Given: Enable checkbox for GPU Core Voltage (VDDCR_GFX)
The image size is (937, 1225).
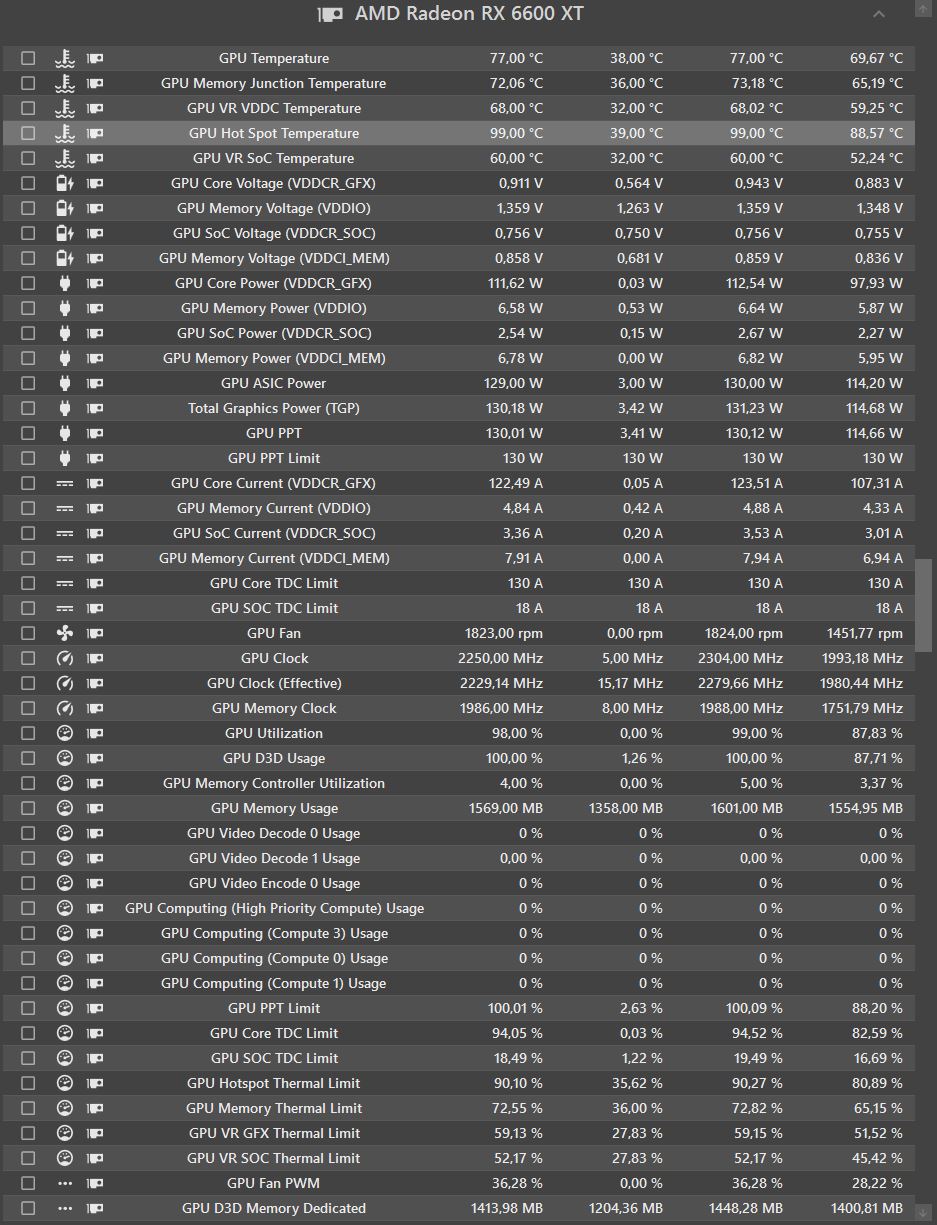Looking at the screenshot, I should 28,183.
